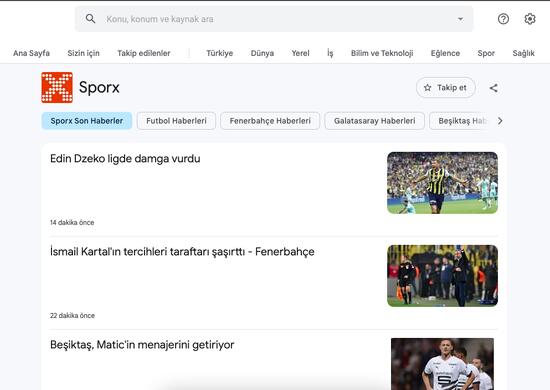This screenshot has height=390, width=550.
Task: Open the help question mark icon
Action: click(503, 19)
